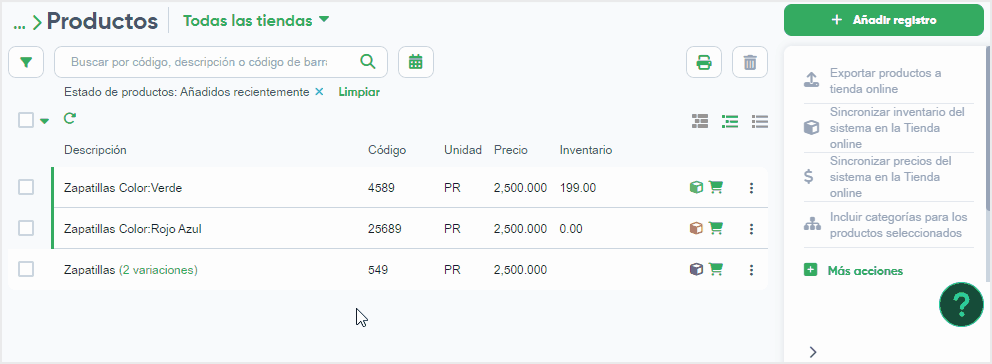
Task: Click the Unidad column header
Action: click(463, 150)
